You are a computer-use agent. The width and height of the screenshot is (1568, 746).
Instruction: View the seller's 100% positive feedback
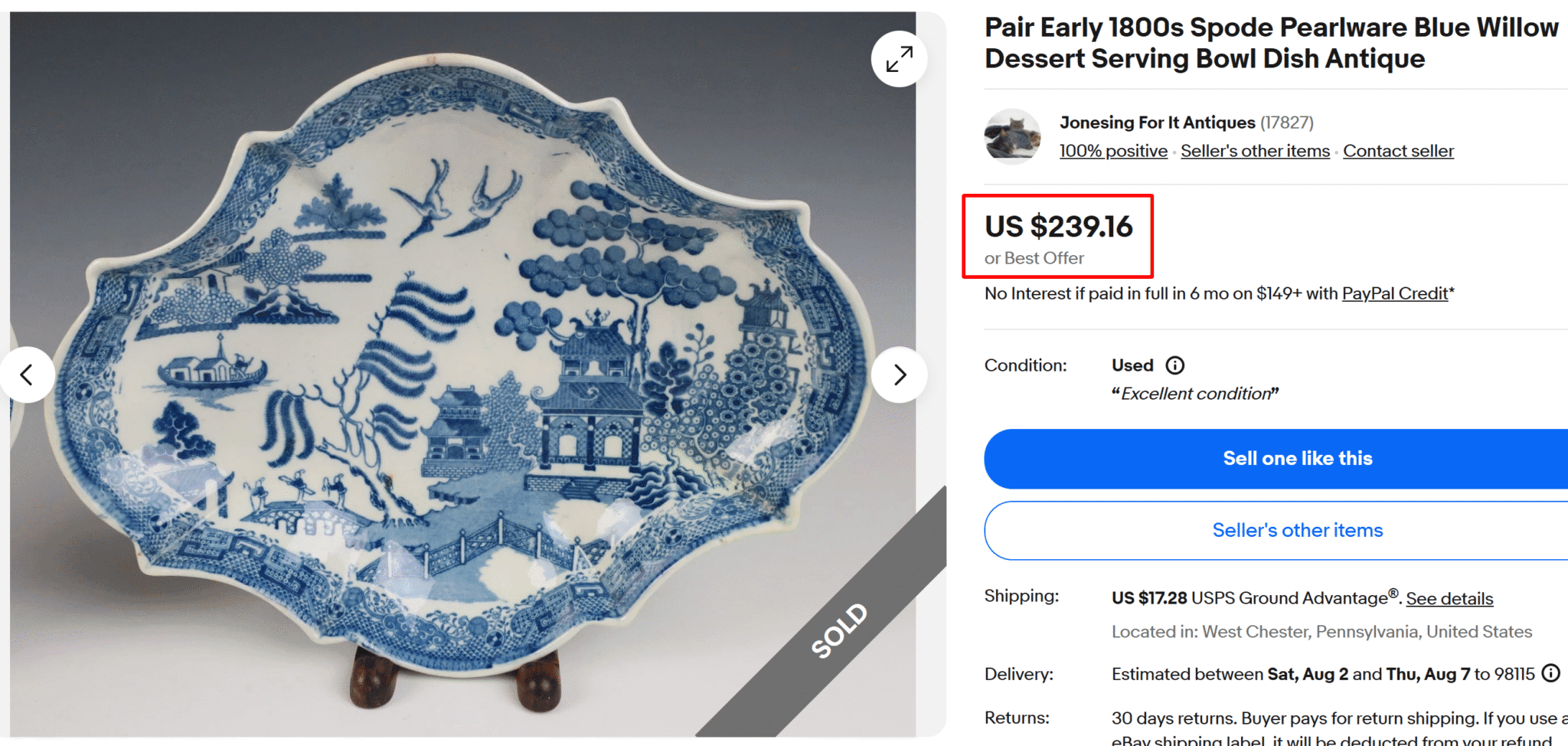coord(1112,151)
